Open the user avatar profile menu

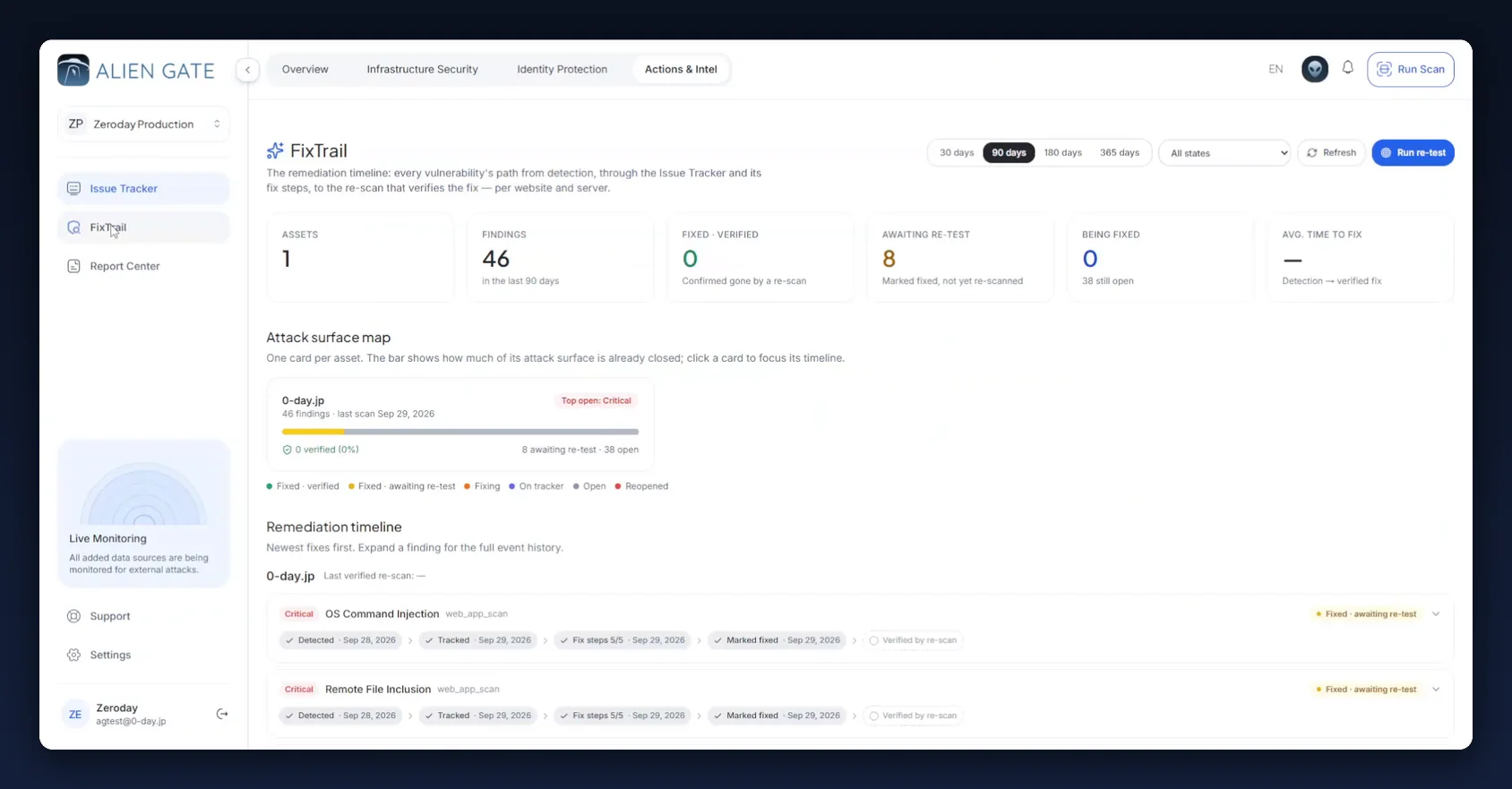click(x=1314, y=69)
